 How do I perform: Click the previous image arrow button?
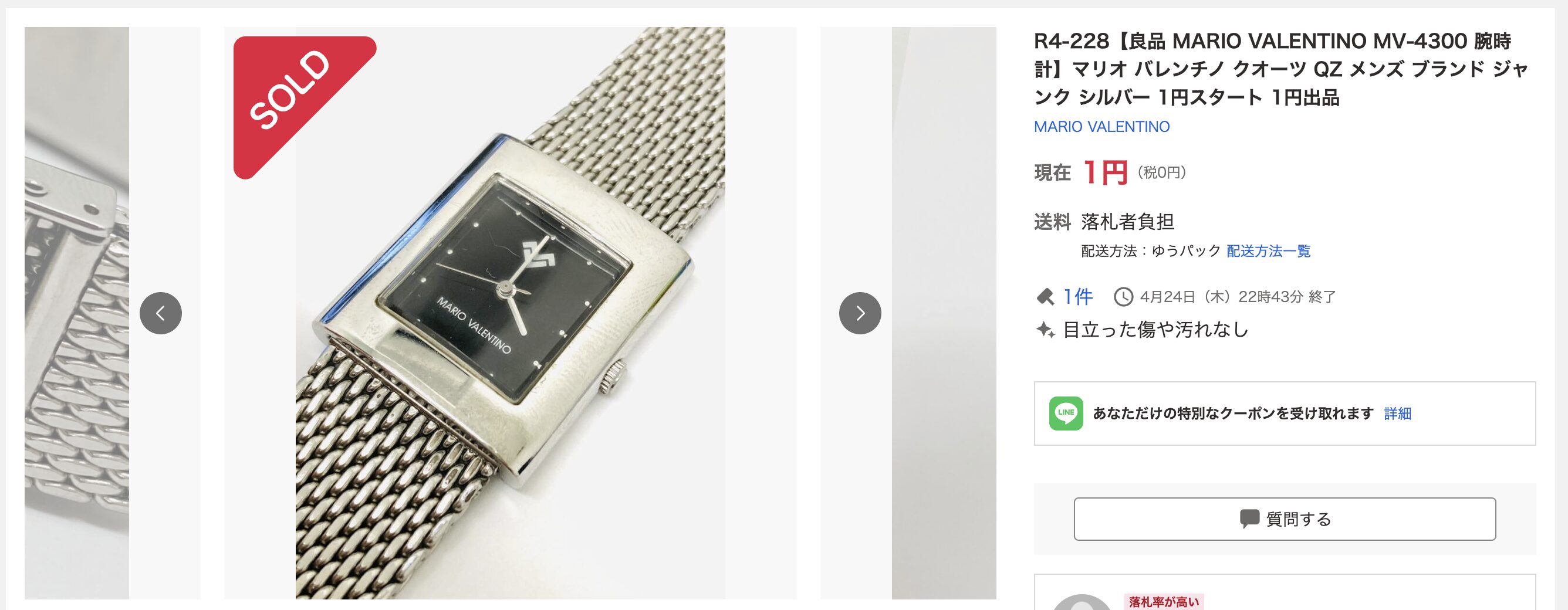tap(161, 313)
